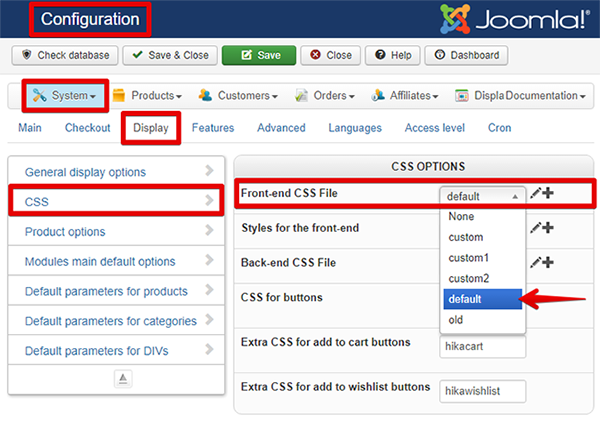Click the Orders document icon
The image size is (600, 422).
pyautogui.click(x=301, y=95)
